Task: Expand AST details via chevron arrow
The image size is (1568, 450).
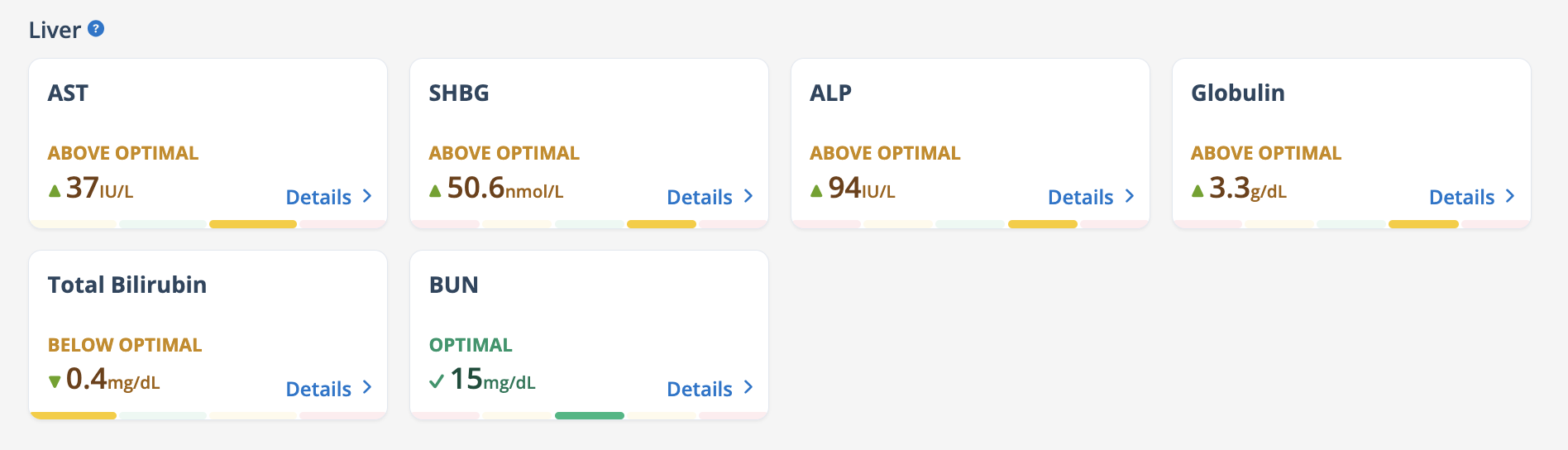Action: [367, 196]
